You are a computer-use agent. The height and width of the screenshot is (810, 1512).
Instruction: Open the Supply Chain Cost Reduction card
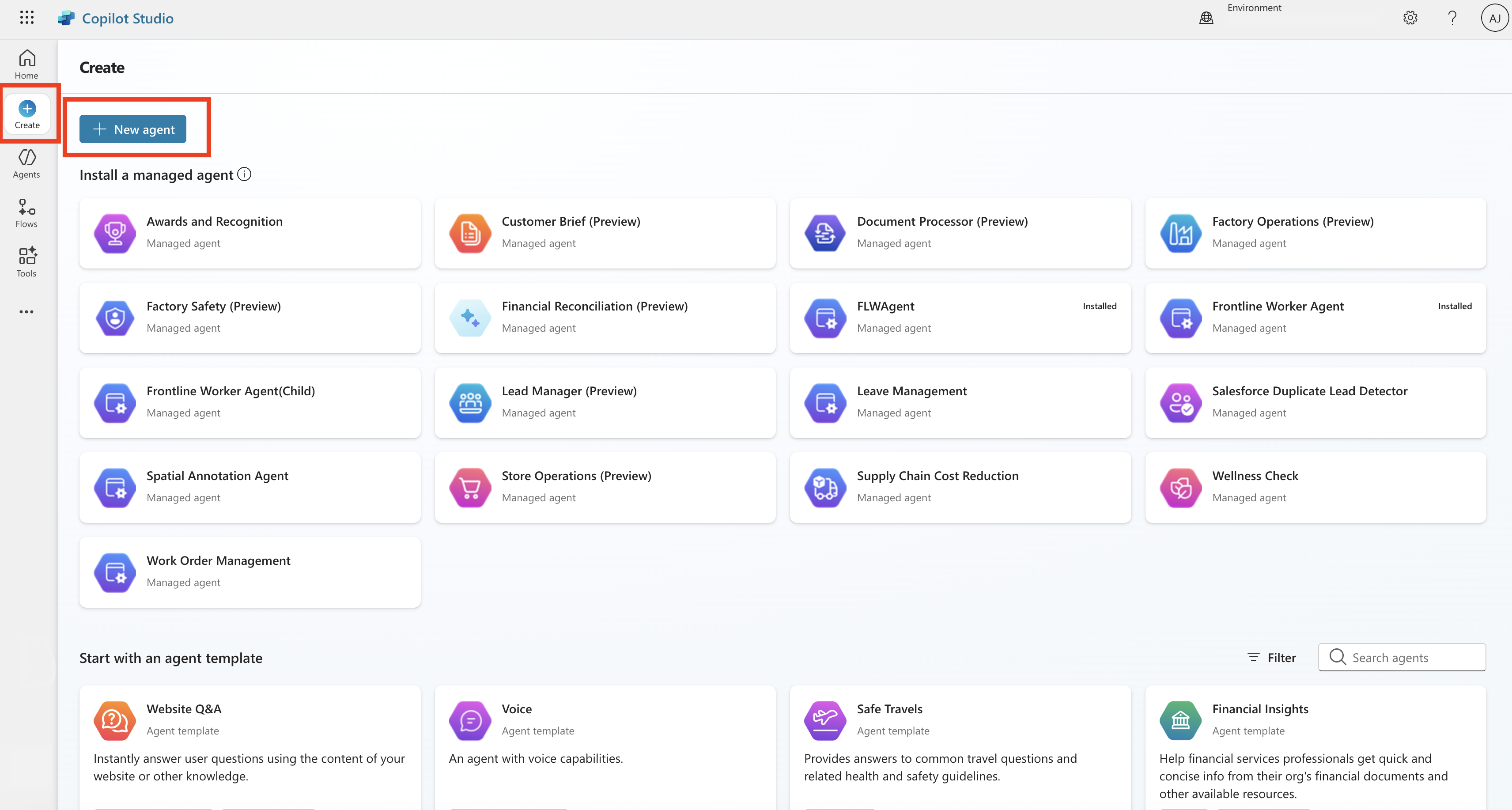click(x=960, y=487)
